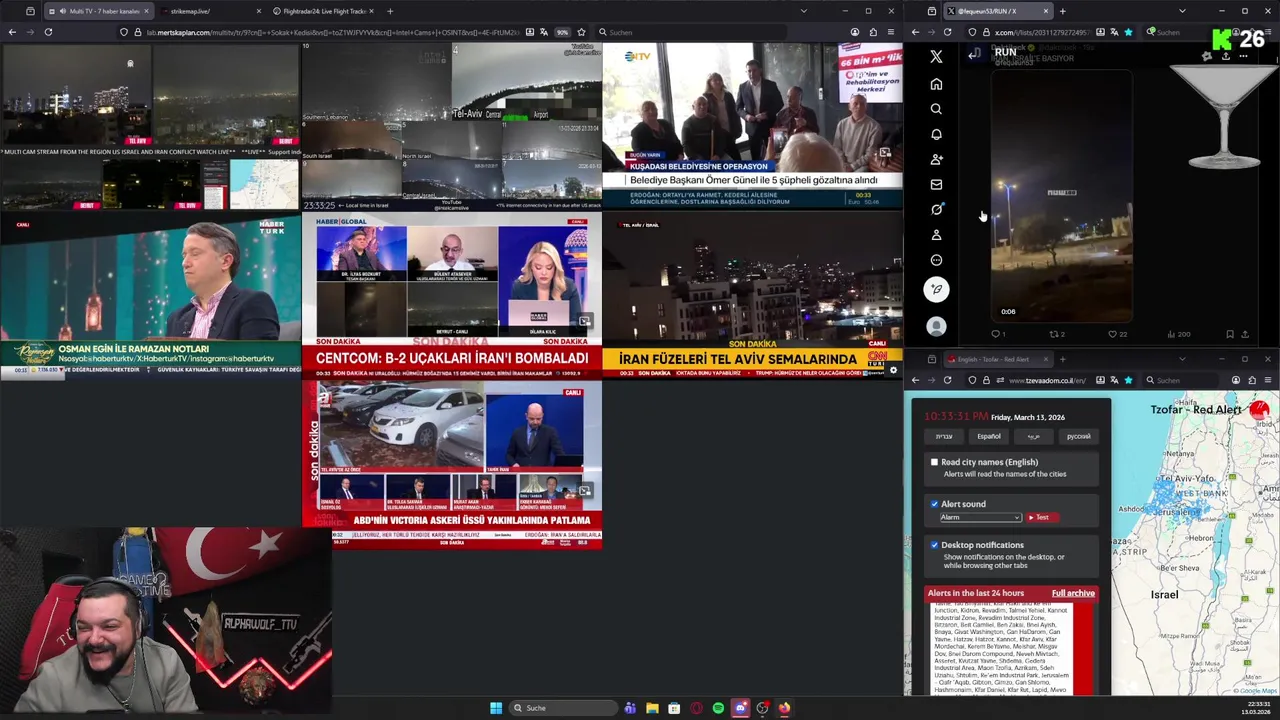Screen dimensions: 1280x720
Task: Go back in Tzofar browser window
Action: [915, 380]
